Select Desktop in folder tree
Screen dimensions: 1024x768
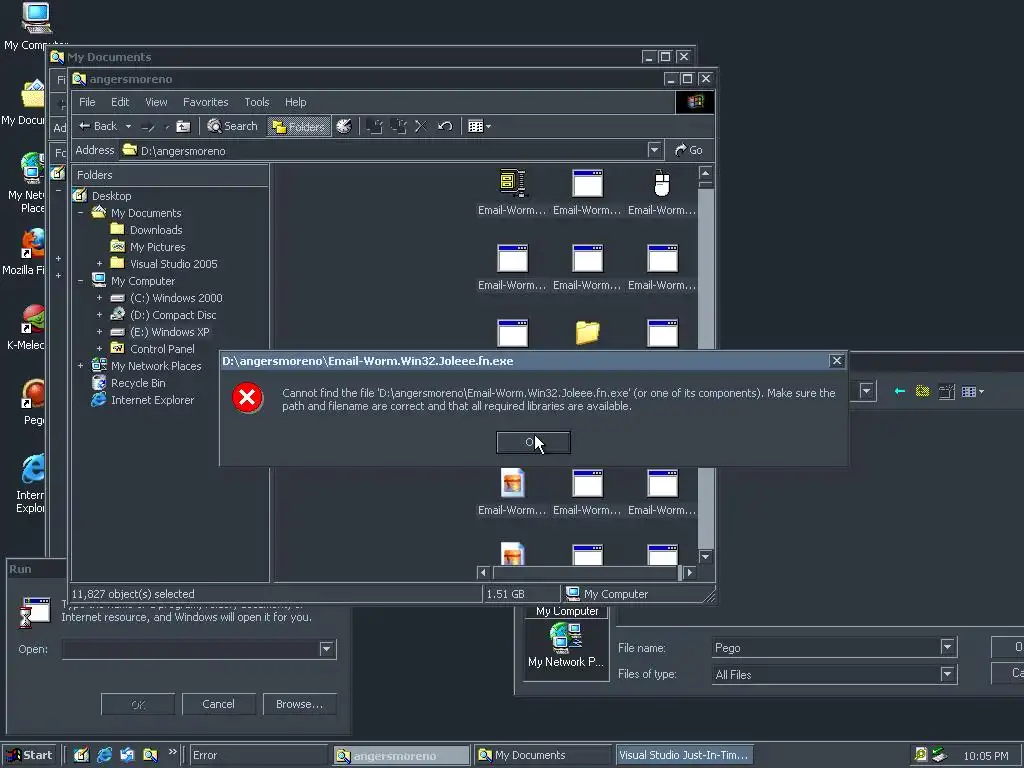click(x=111, y=196)
